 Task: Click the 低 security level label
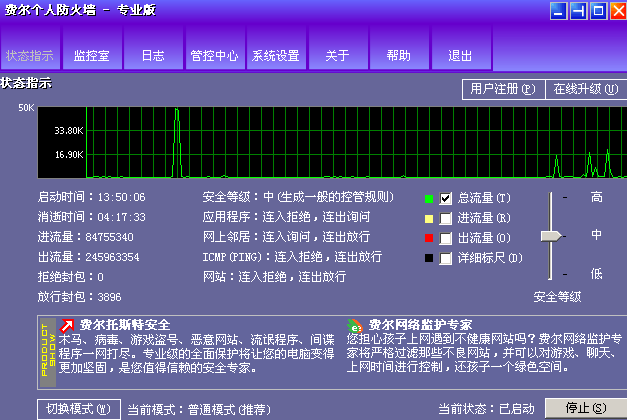(x=597, y=274)
